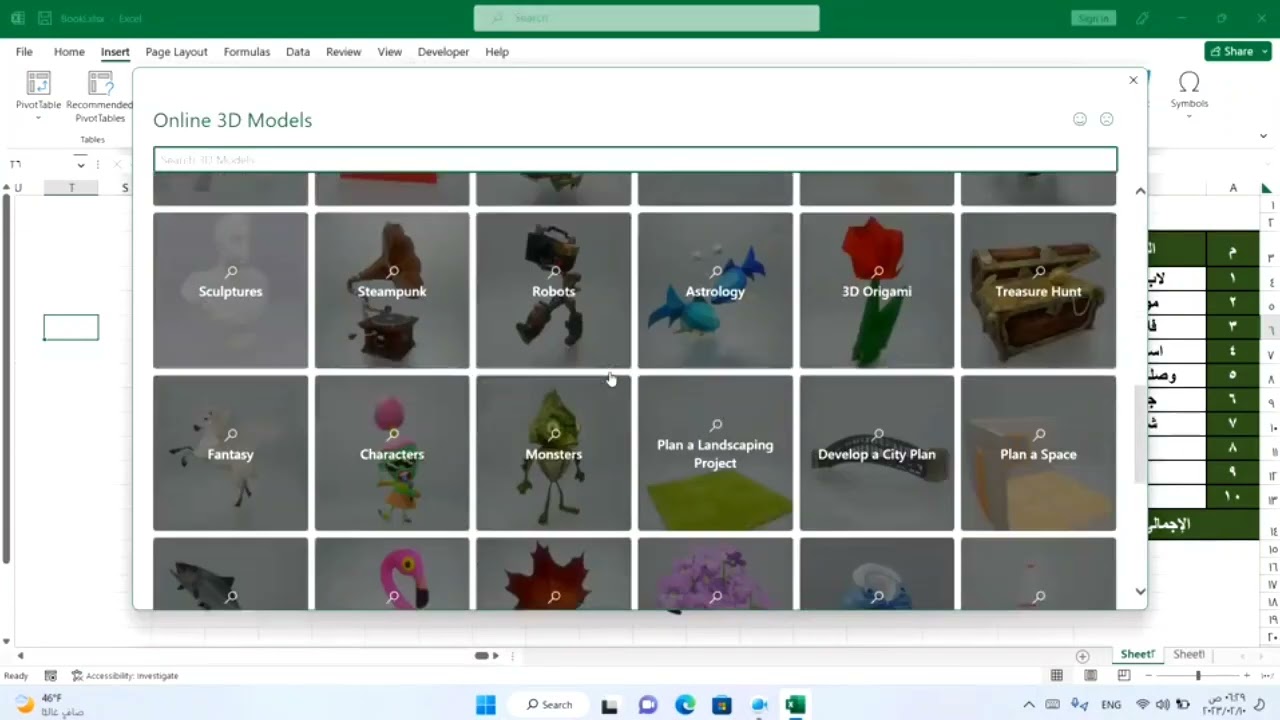The image size is (1280, 720).
Task: Click the dialog scroll down arrow
Action: click(x=1140, y=592)
